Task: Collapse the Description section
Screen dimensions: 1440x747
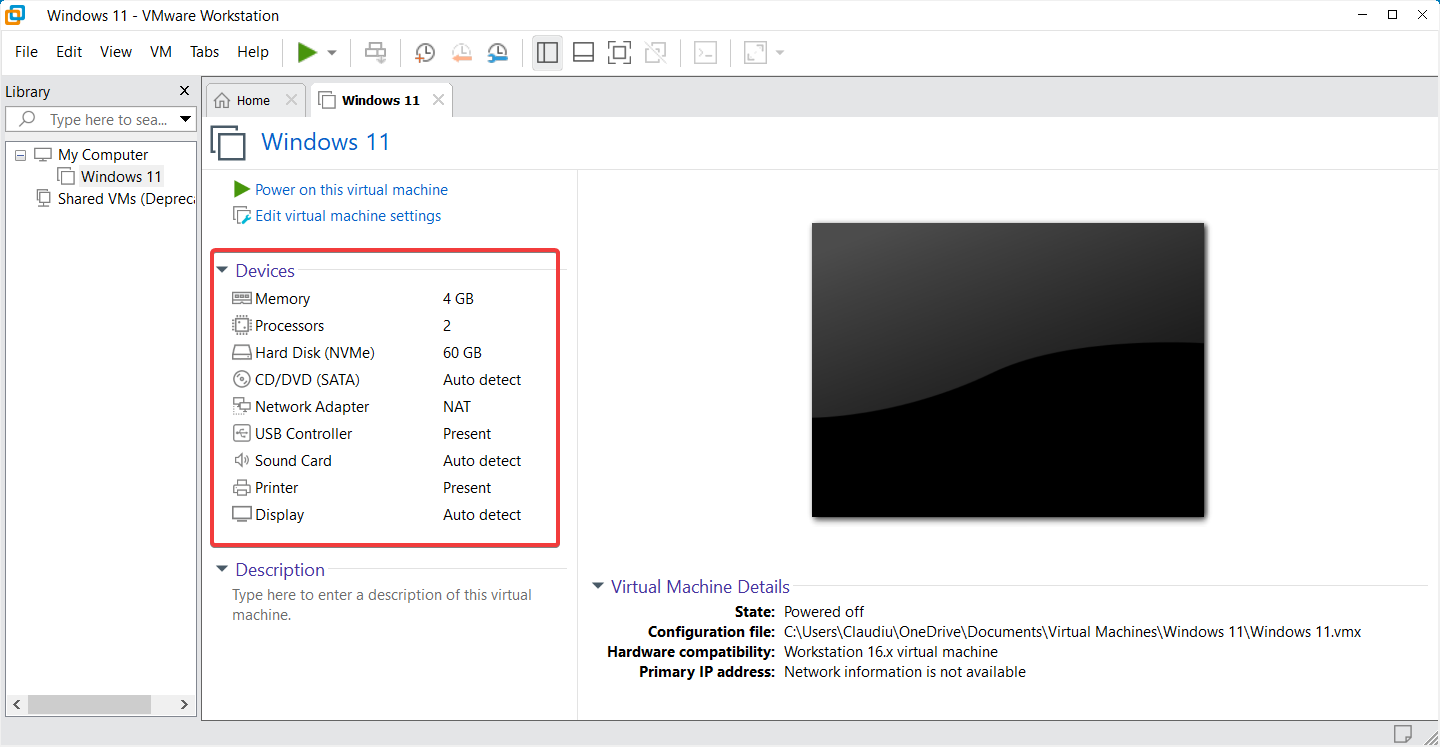Action: tap(222, 570)
